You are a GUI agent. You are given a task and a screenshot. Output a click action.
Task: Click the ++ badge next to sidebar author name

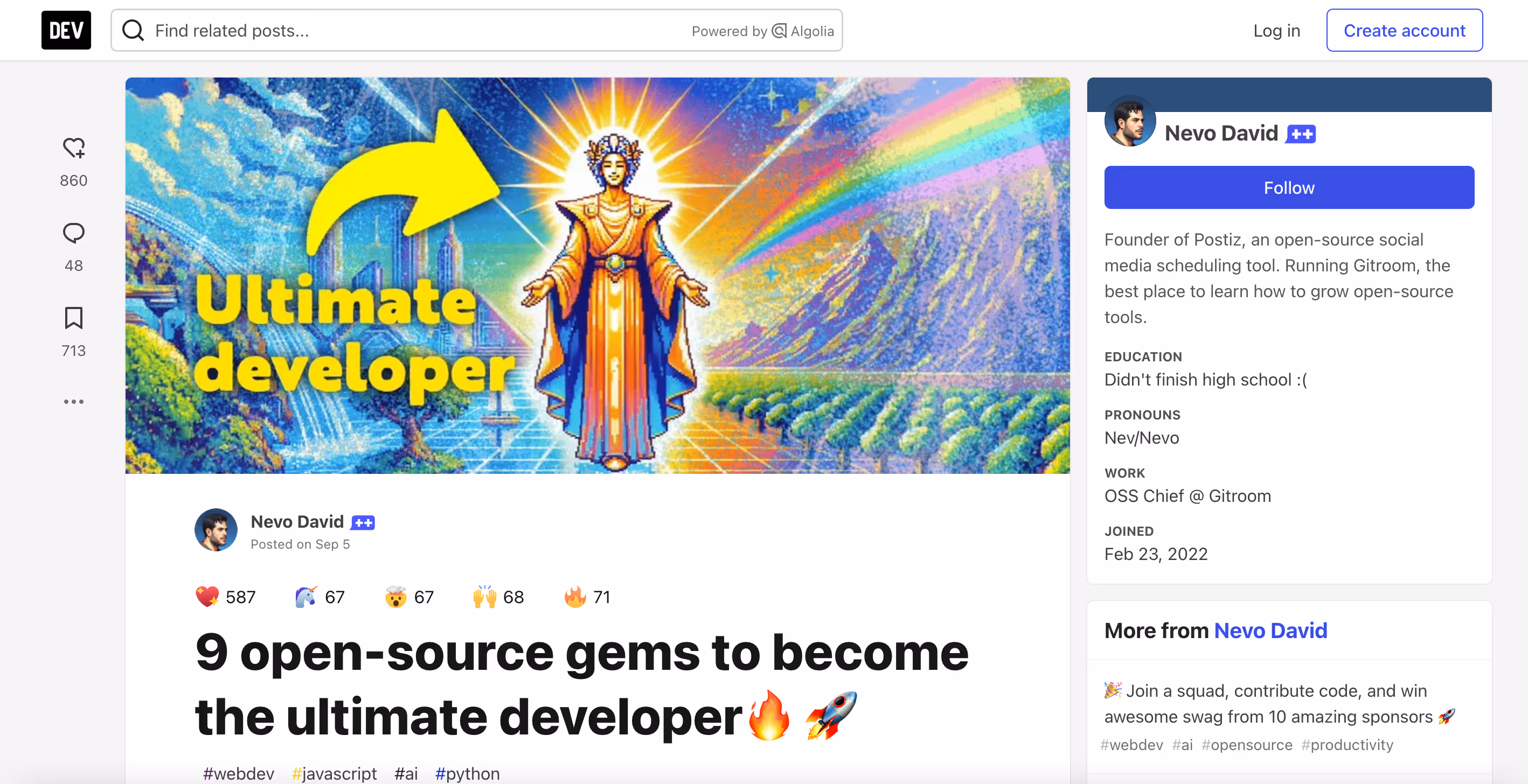[1301, 134]
